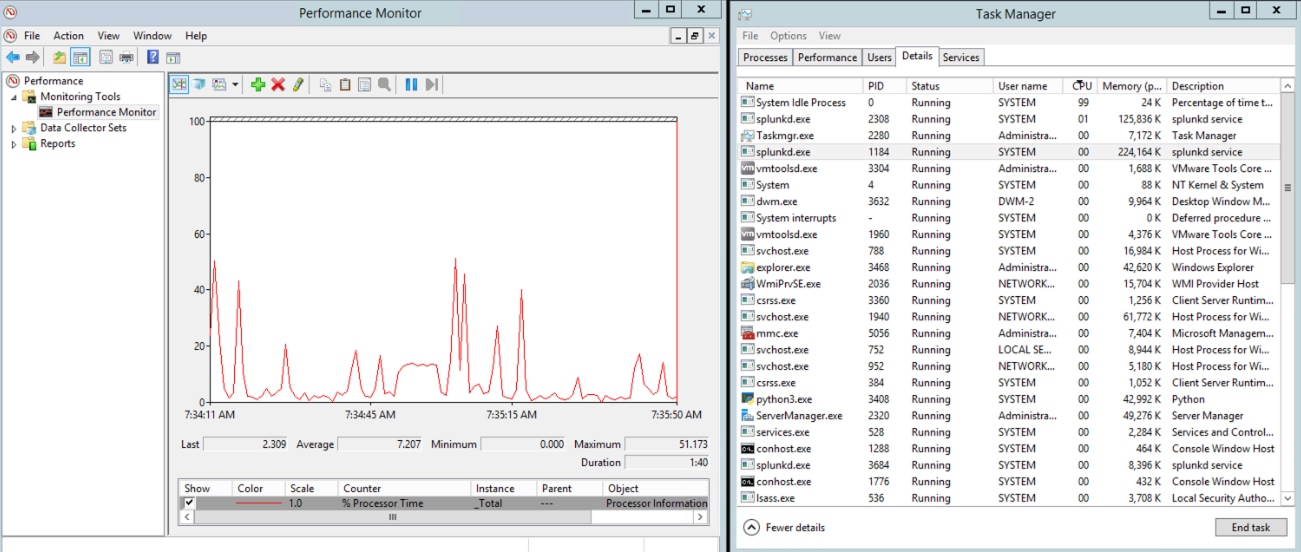The height and width of the screenshot is (552, 1301).
Task: Open the Action menu in Performance Monitor
Action: [x=69, y=36]
